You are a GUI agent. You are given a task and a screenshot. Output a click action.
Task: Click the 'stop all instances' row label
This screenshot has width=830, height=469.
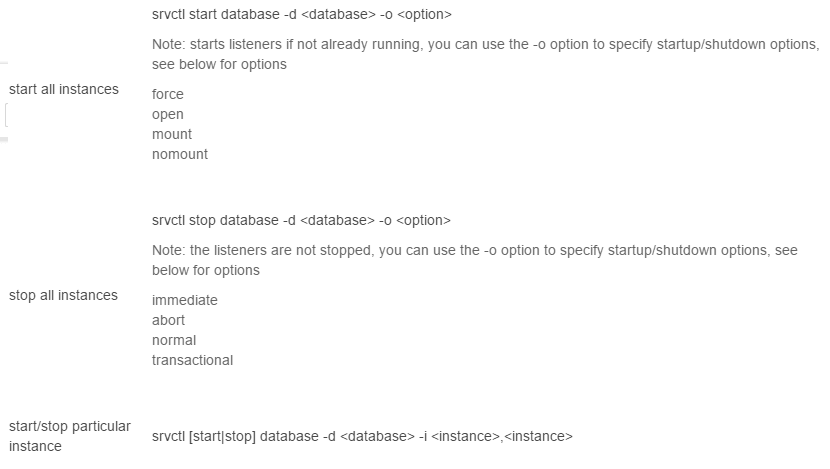63,296
